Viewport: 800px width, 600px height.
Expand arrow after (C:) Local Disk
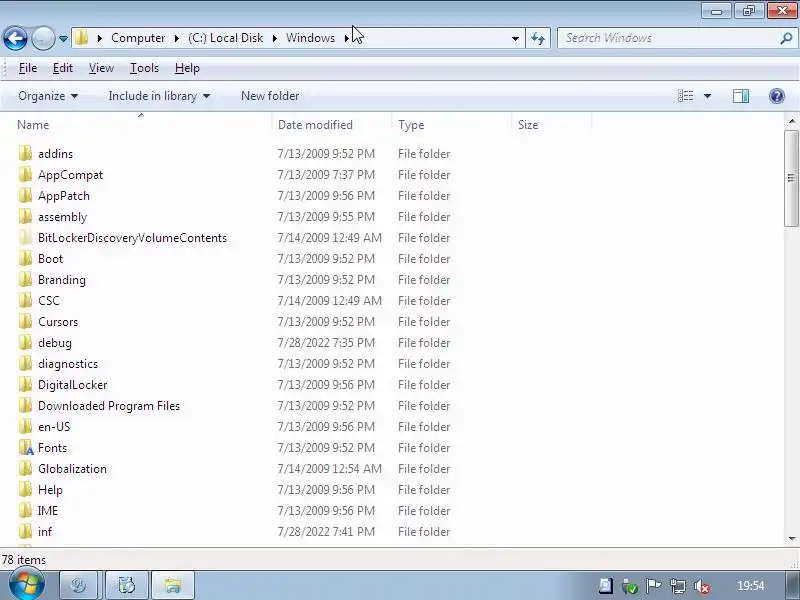(274, 38)
